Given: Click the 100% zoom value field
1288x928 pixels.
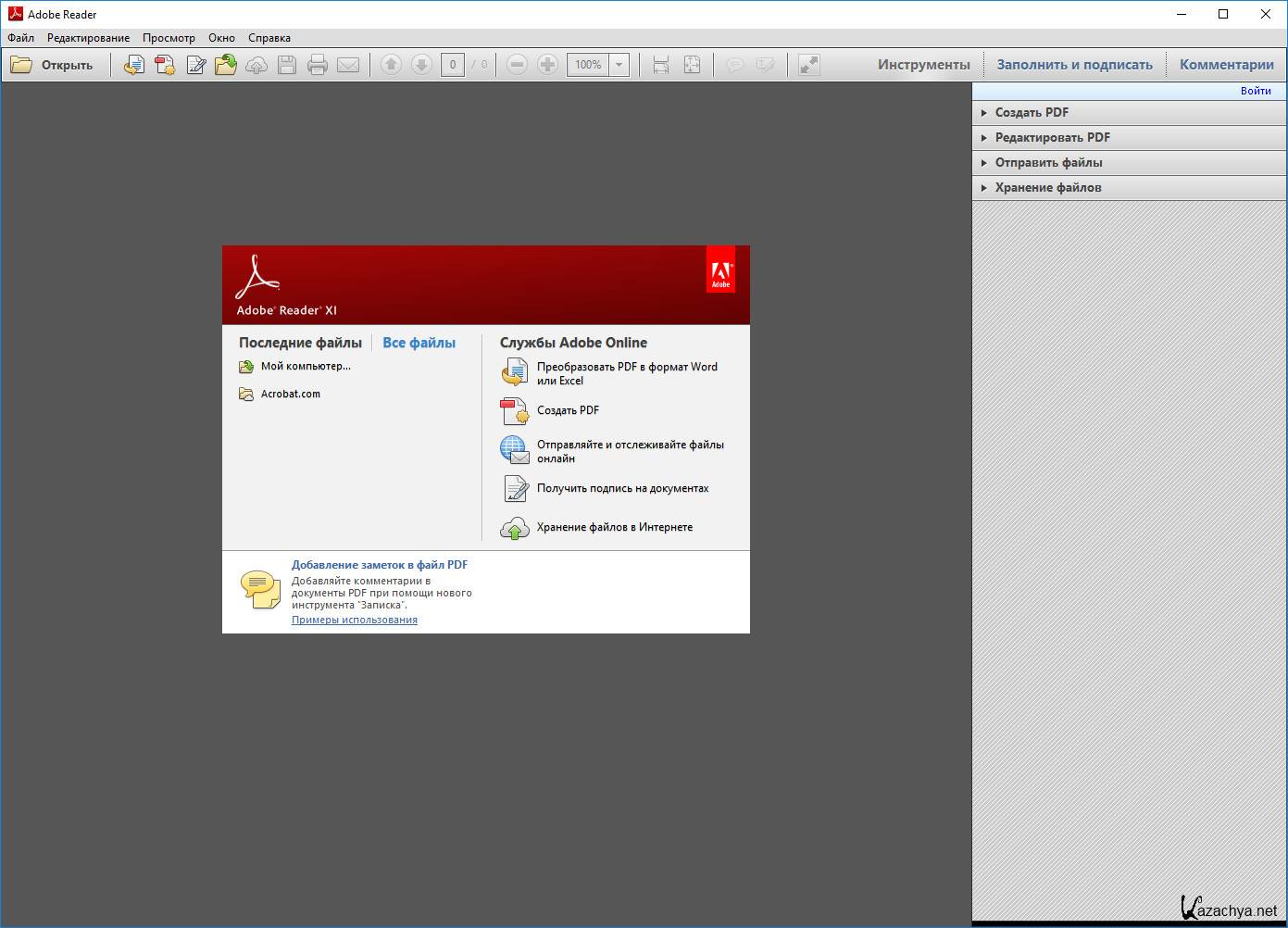Looking at the screenshot, I should pyautogui.click(x=588, y=65).
